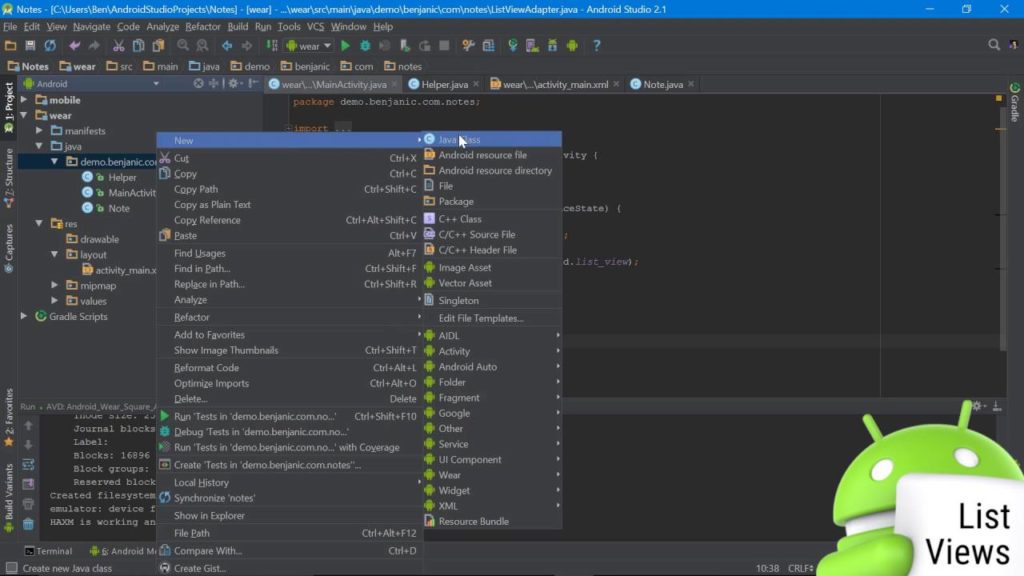Select the Helper class in project tree
This screenshot has height=576, width=1024.
[x=121, y=178]
